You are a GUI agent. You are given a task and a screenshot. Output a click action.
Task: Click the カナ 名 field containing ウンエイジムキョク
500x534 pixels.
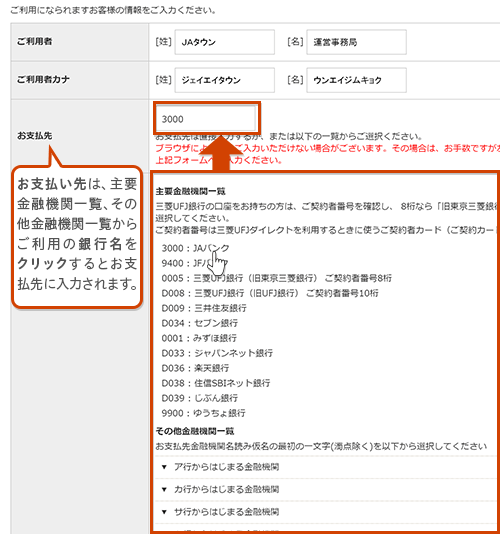pos(356,80)
